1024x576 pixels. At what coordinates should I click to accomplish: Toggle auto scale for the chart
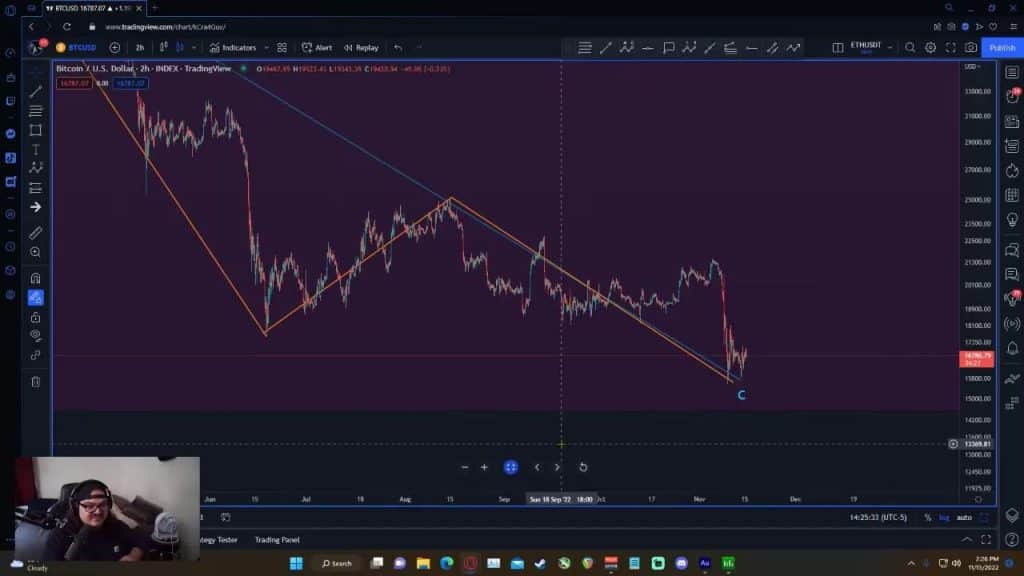pyautogui.click(x=964, y=517)
